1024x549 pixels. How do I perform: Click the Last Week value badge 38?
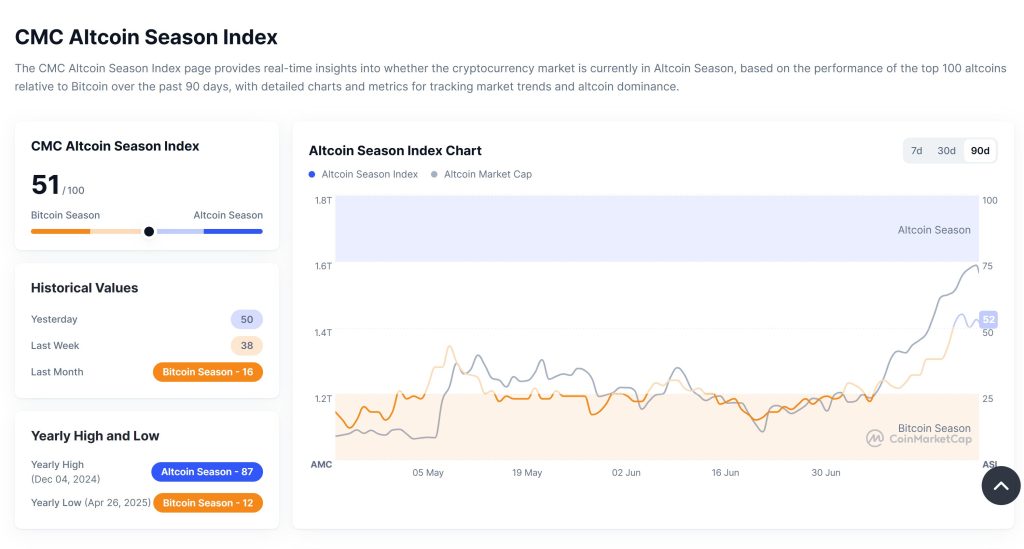click(246, 346)
